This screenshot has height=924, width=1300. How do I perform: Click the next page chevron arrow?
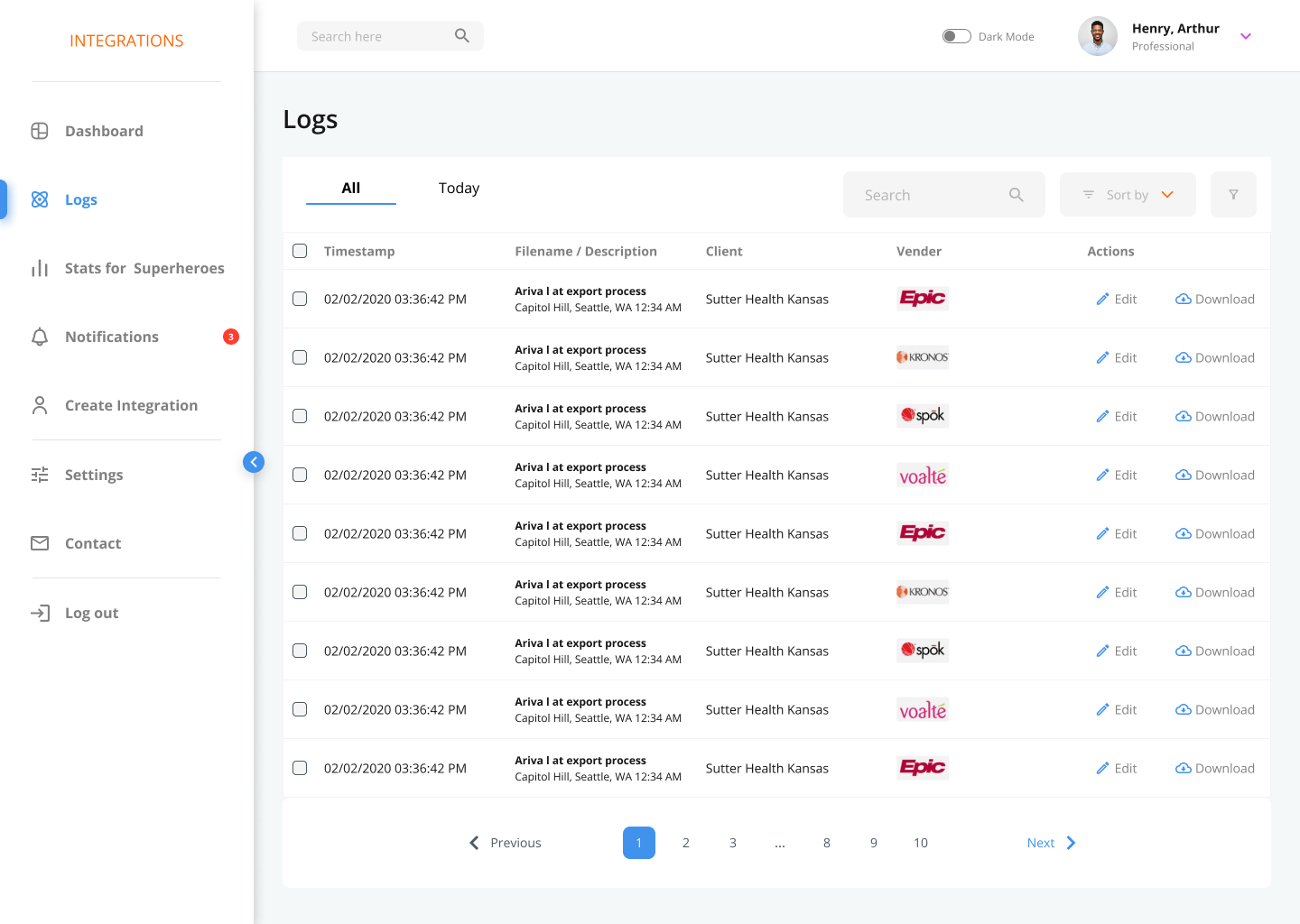pyautogui.click(x=1072, y=843)
